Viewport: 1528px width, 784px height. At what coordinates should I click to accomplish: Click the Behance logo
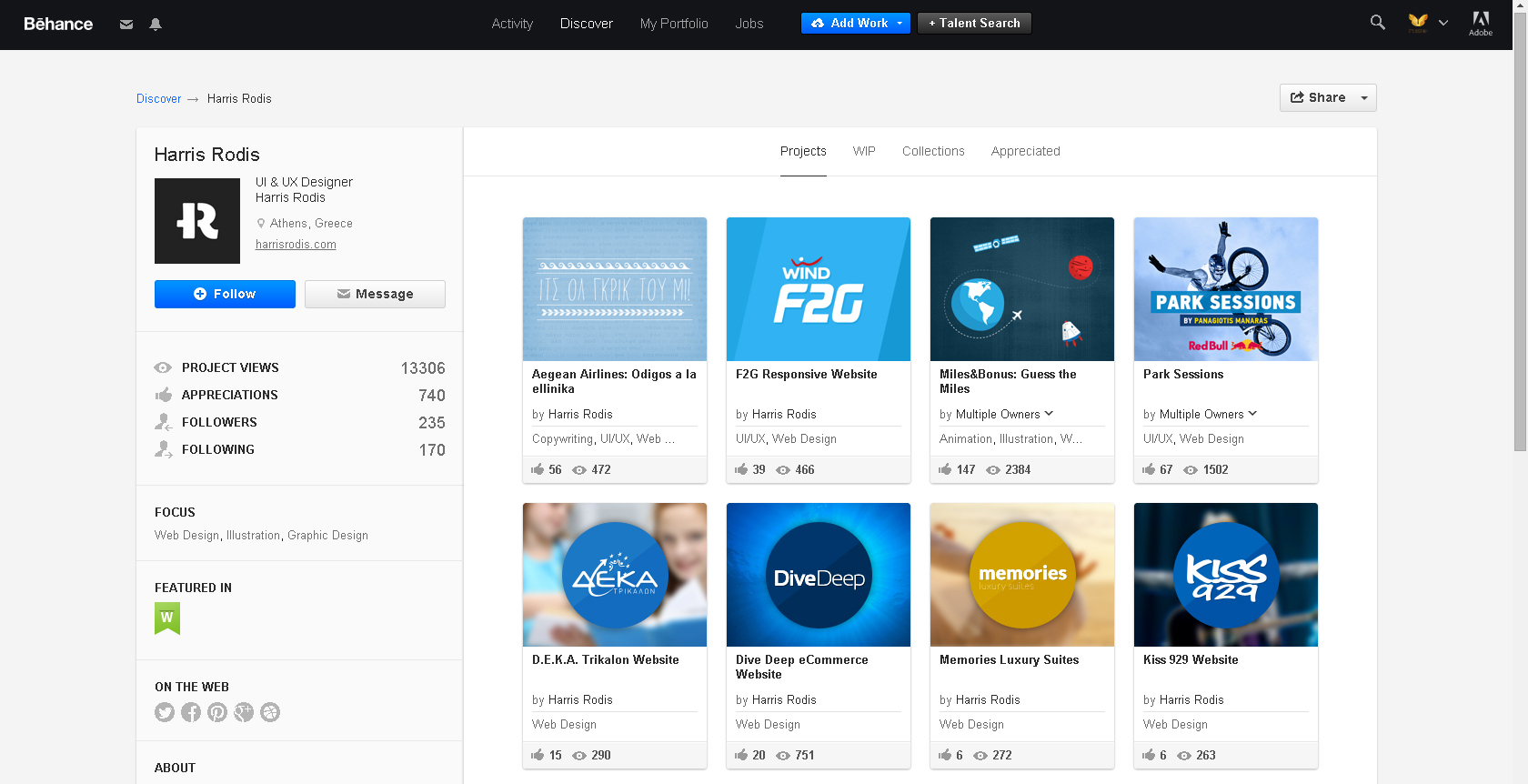58,24
